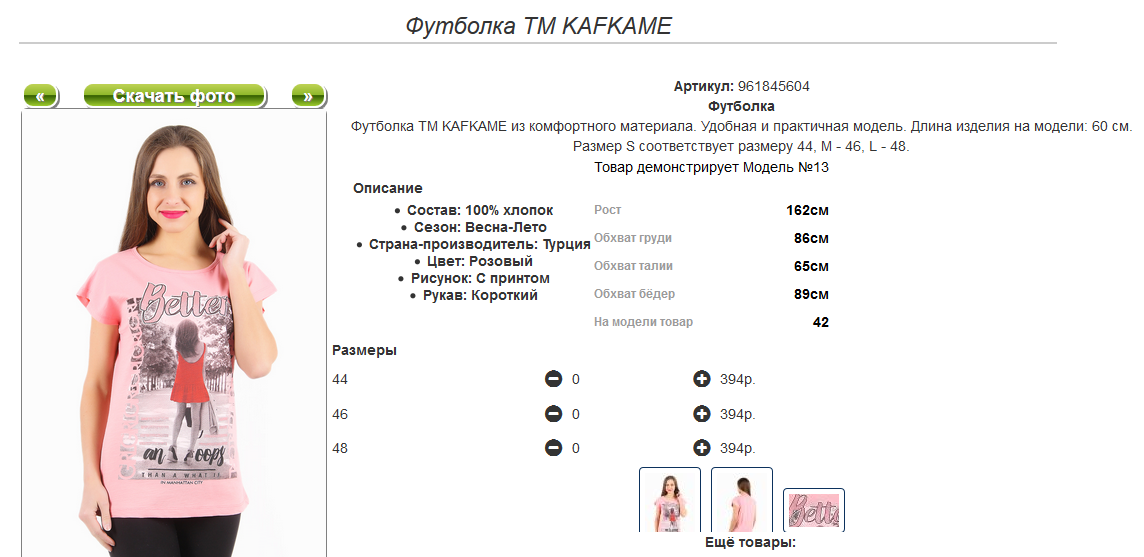Increase quantity for size 44
Viewport: 1144px width, 557px height.
(x=702, y=379)
